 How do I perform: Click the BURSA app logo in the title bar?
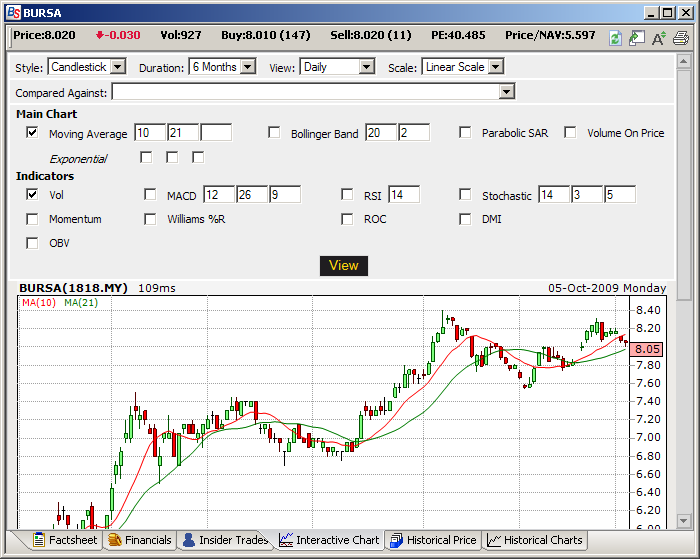click(x=14, y=13)
